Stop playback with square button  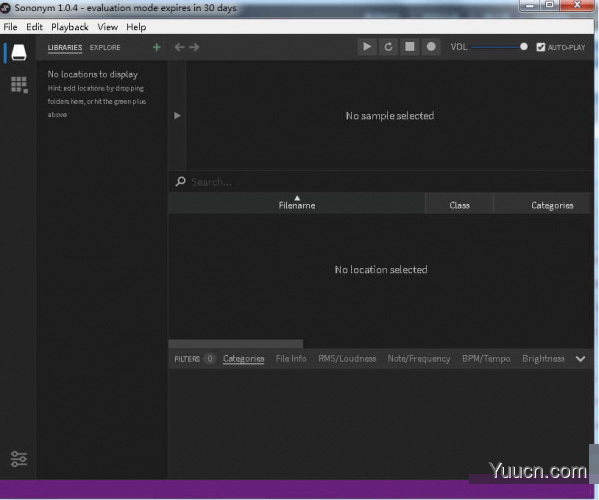click(x=410, y=47)
